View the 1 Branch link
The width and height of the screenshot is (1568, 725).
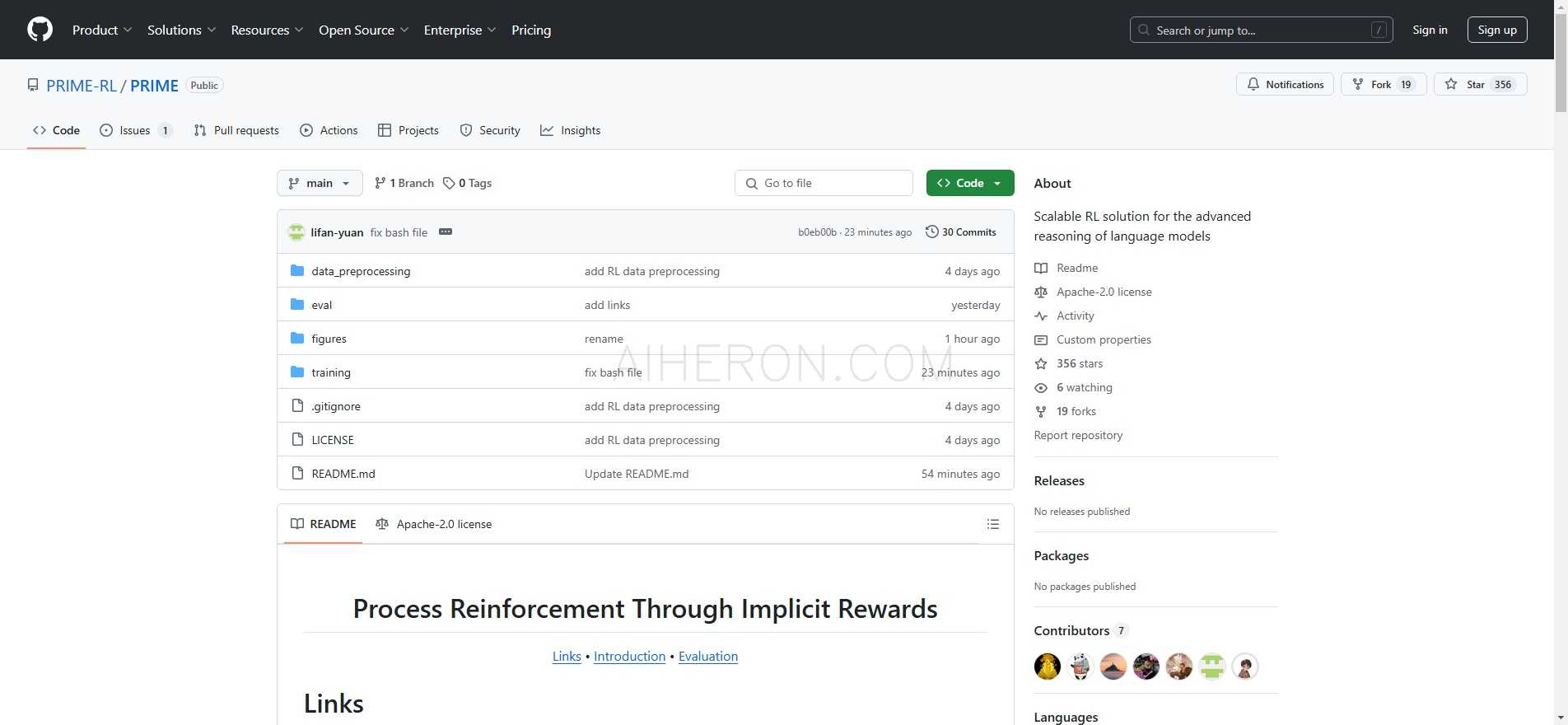coord(404,183)
